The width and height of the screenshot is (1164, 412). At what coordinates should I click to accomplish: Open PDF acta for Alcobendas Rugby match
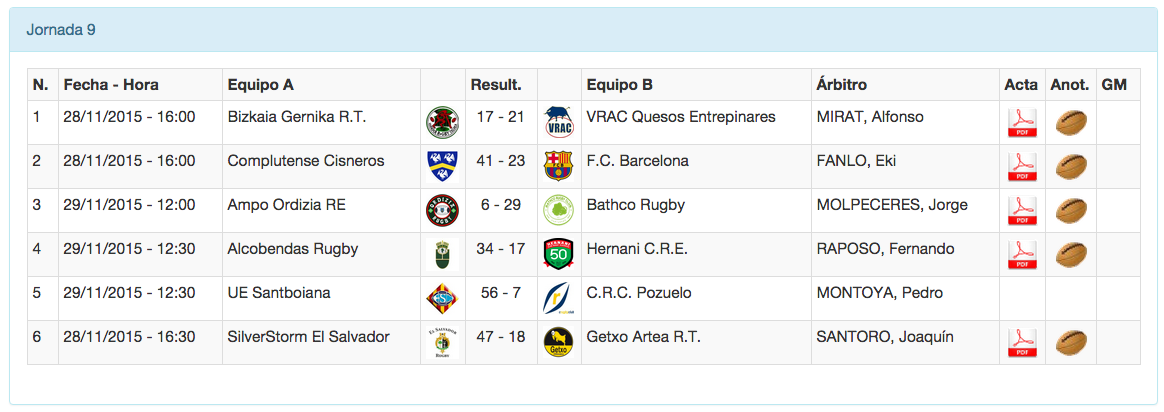tap(1021, 255)
